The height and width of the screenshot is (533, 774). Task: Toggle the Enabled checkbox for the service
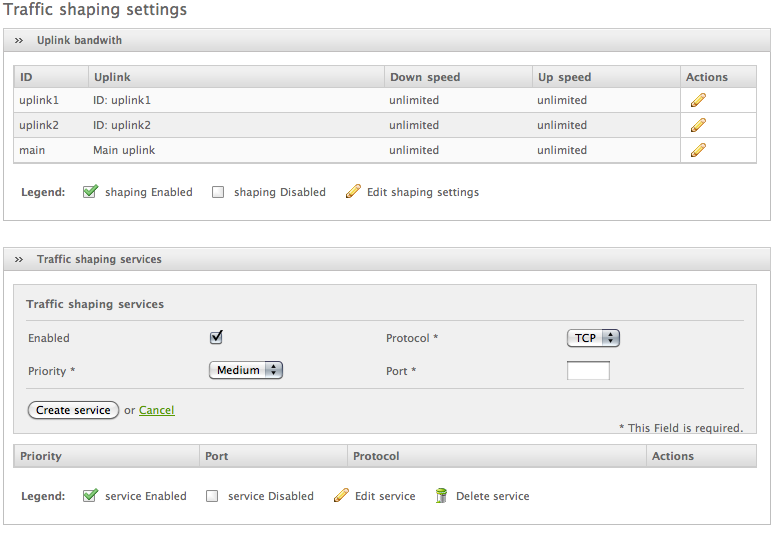(216, 338)
